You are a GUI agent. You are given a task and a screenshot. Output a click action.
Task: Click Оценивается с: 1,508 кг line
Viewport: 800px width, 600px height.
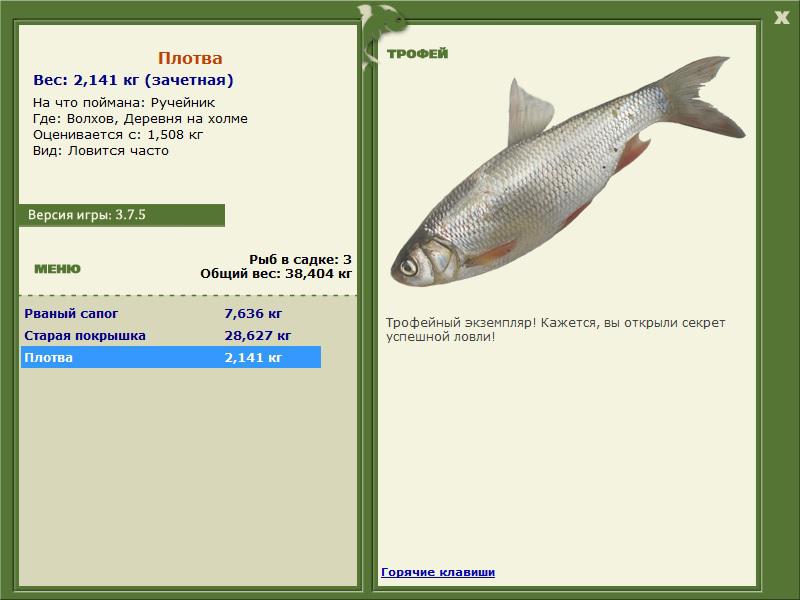(118, 135)
